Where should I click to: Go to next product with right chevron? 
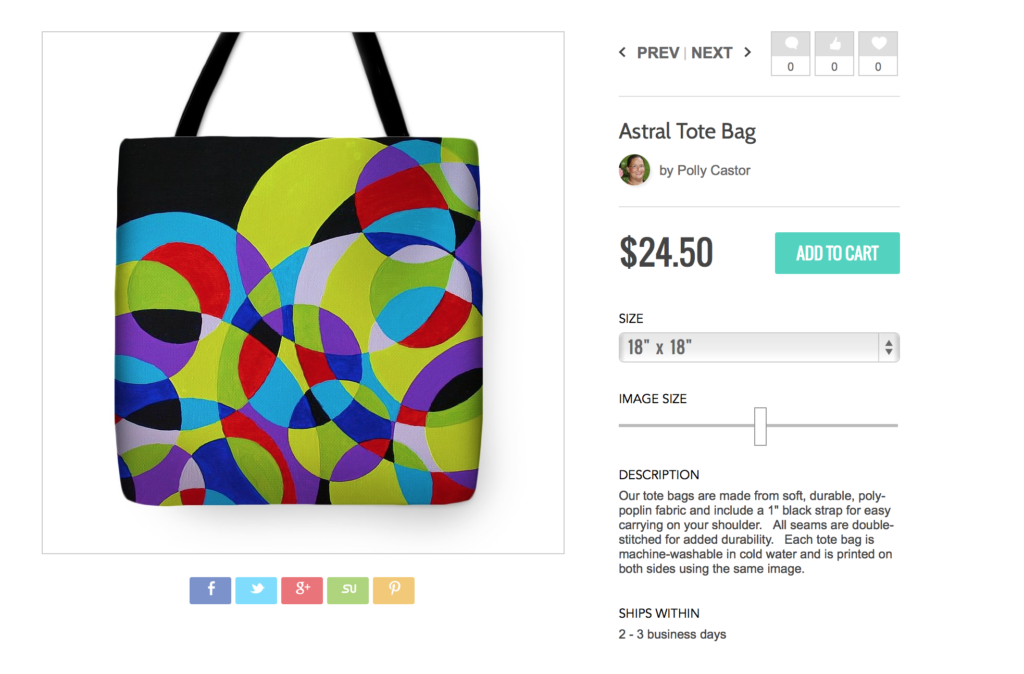pyautogui.click(x=748, y=52)
